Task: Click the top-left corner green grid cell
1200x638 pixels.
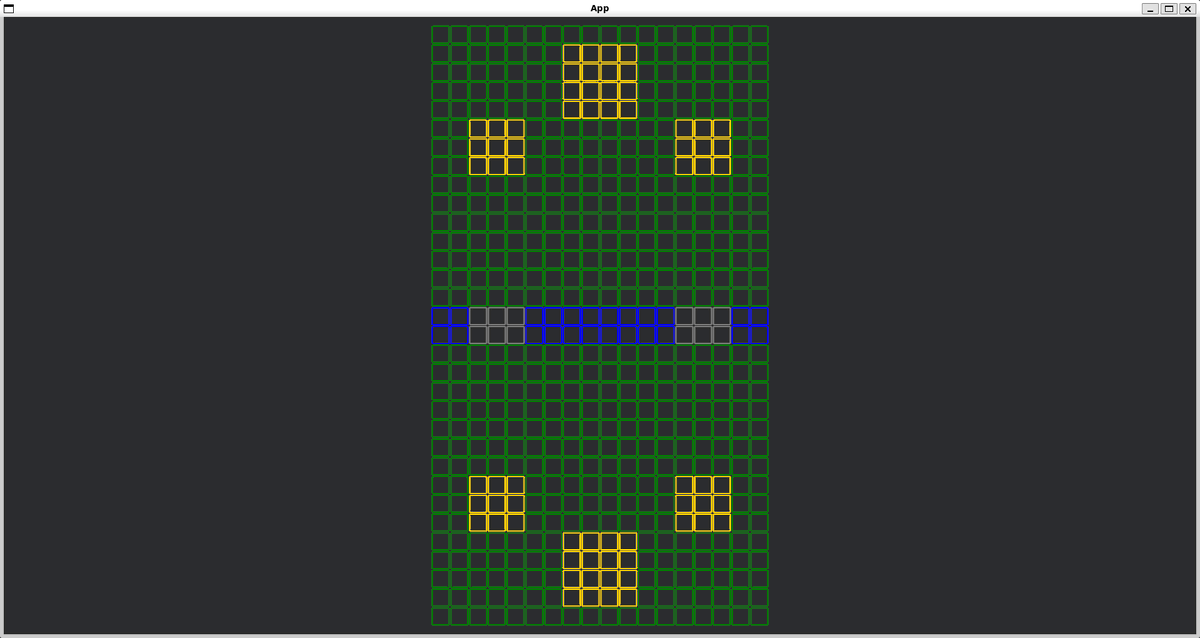Action: coord(440,34)
